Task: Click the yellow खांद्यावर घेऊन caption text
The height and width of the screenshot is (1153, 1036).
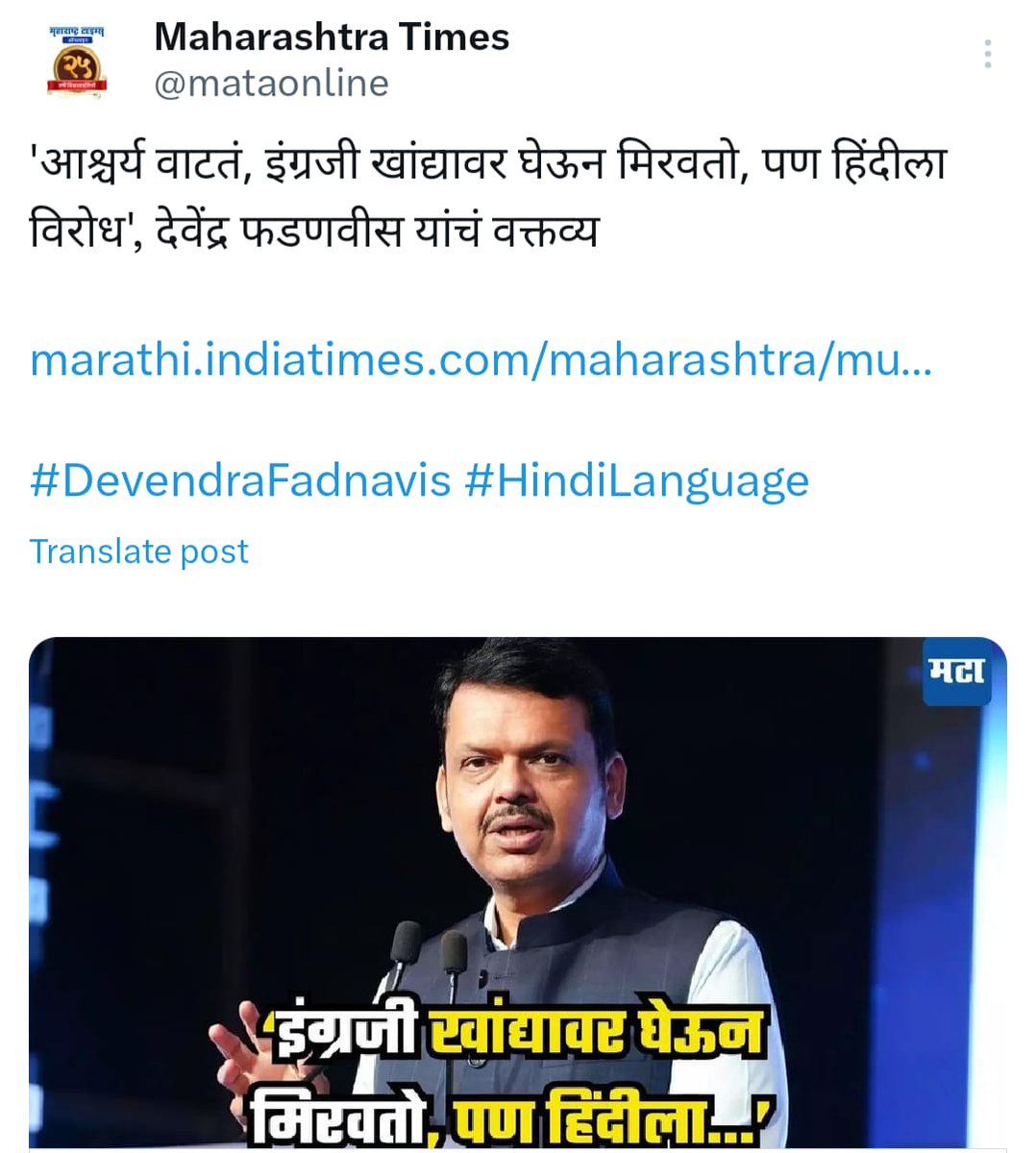Action: click(x=595, y=1035)
